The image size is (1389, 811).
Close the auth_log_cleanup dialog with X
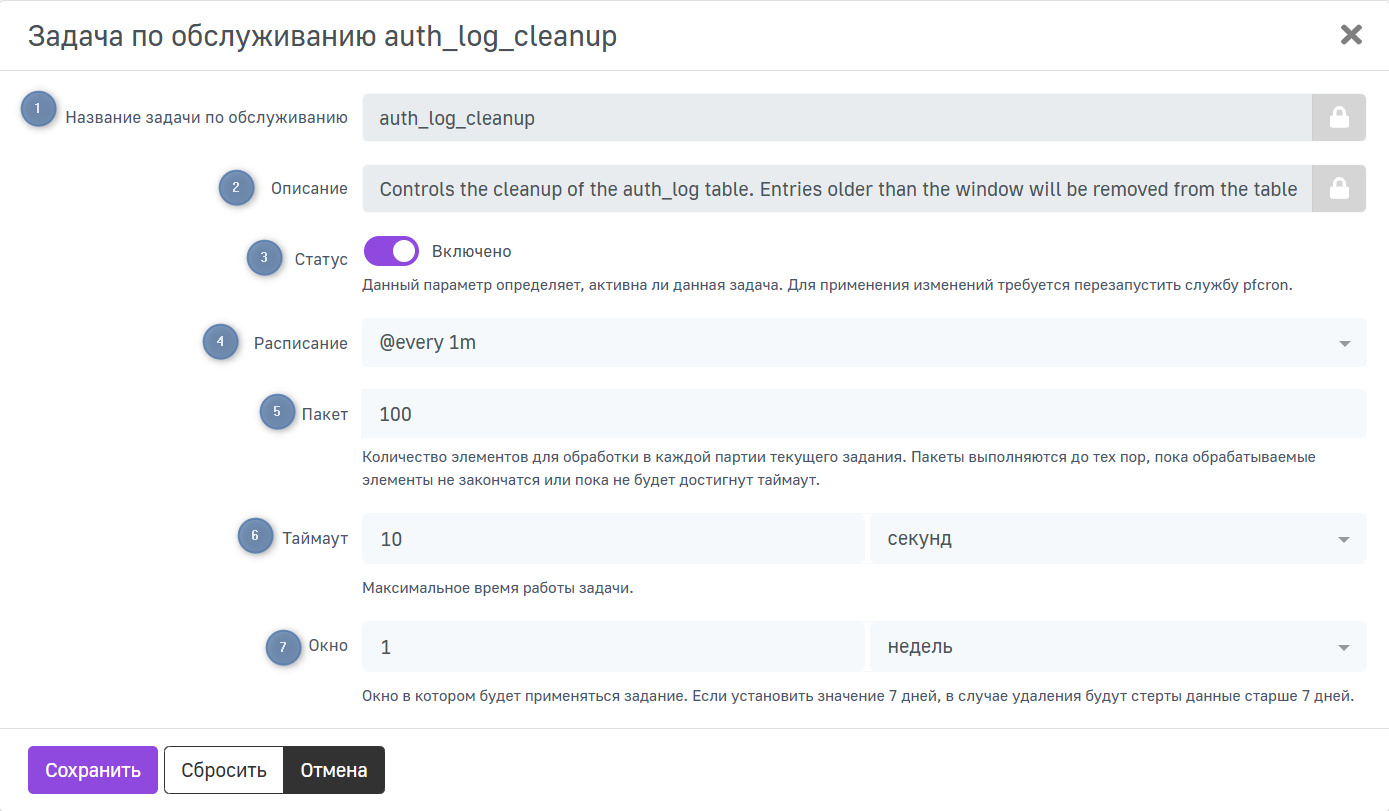(x=1351, y=35)
